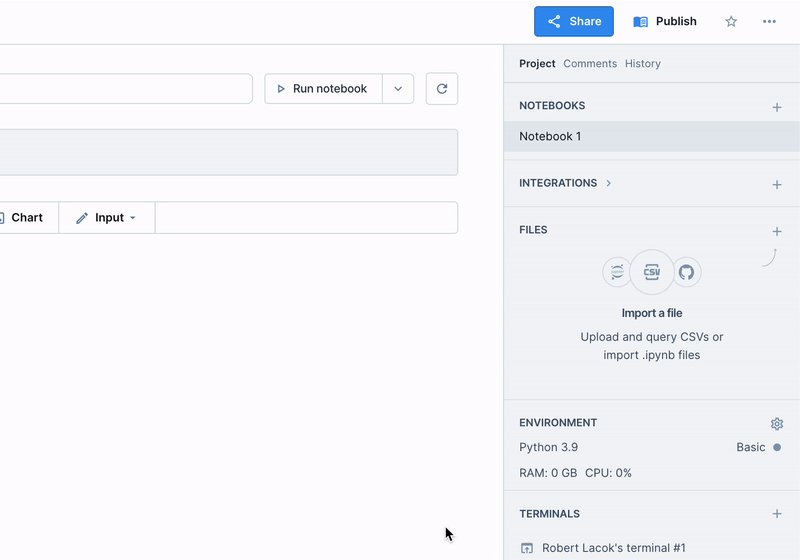Switch to the Comments tab

point(590,63)
